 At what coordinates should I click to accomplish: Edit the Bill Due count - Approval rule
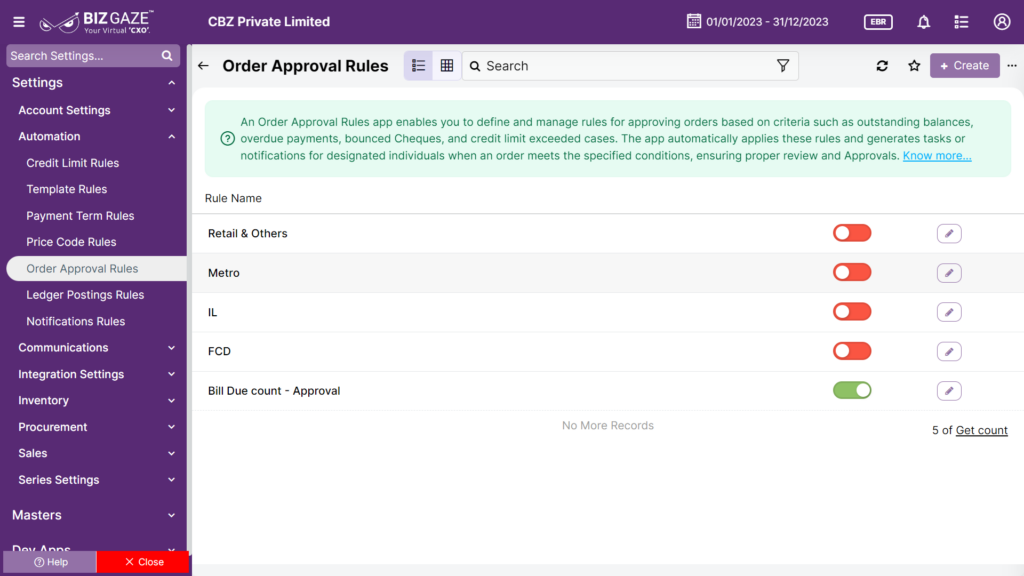[x=949, y=391]
